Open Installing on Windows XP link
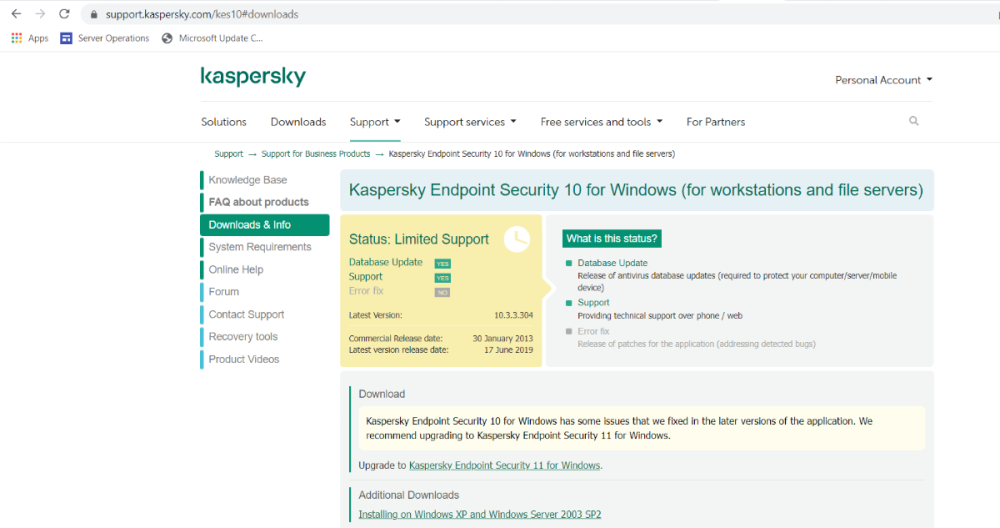This screenshot has width=1000, height=528. [x=480, y=514]
